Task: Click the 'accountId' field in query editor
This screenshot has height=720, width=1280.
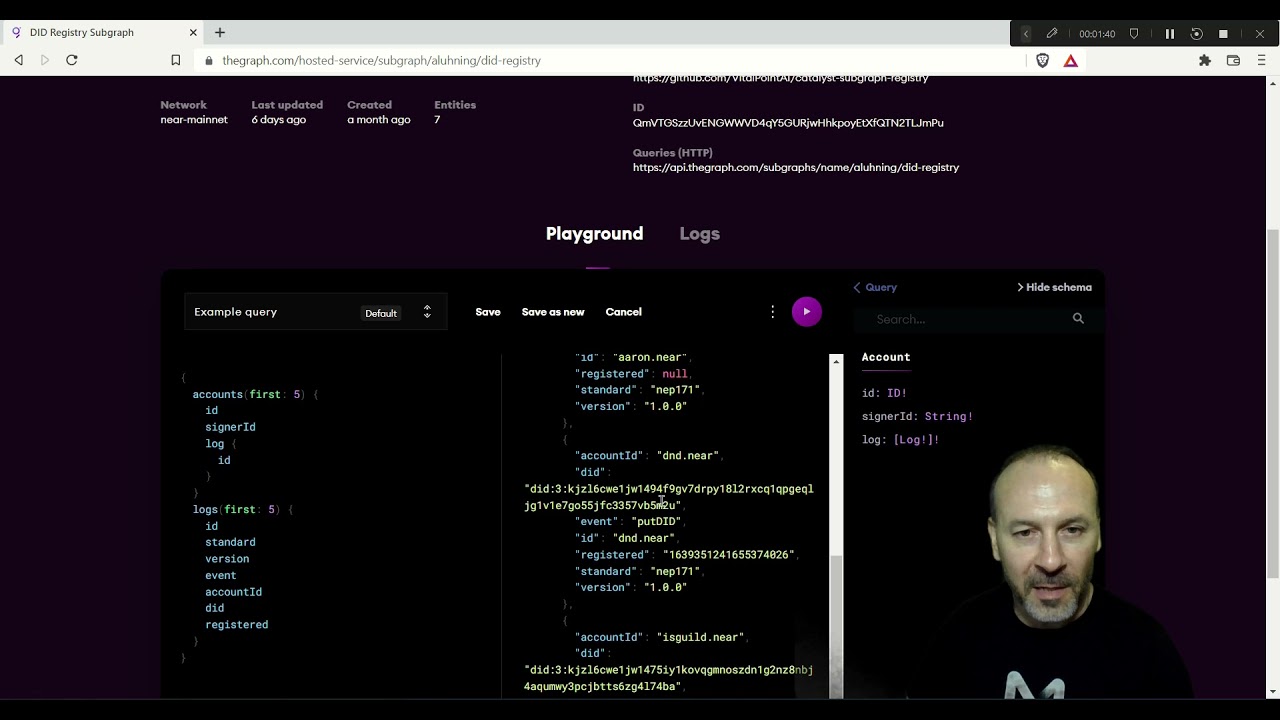Action: pos(234,592)
